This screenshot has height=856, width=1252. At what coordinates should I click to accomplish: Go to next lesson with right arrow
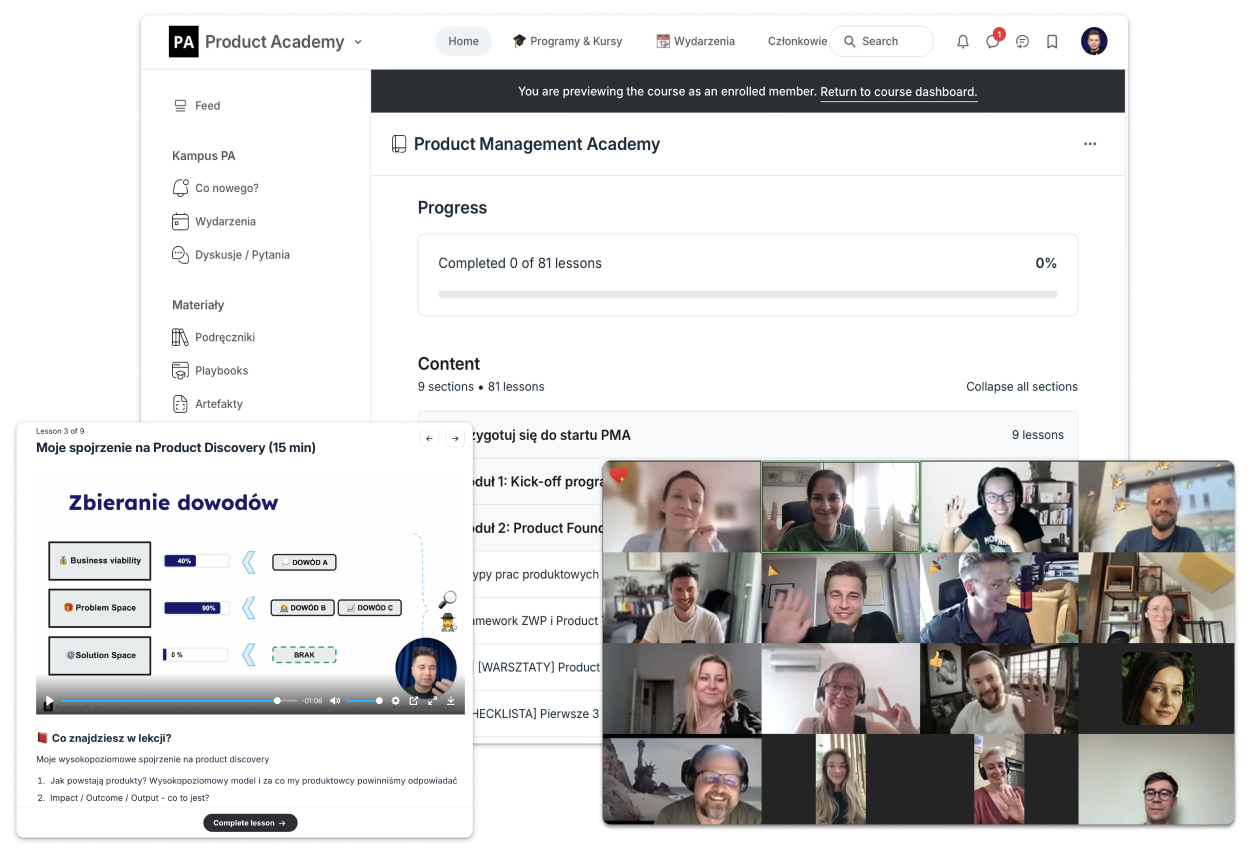pyautogui.click(x=454, y=438)
